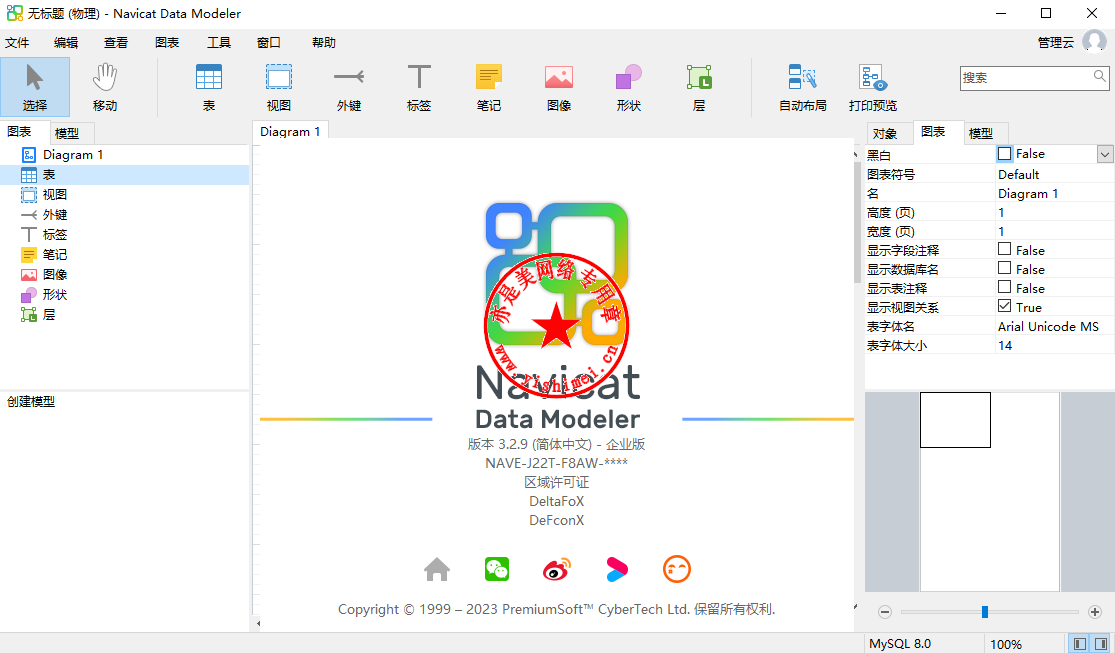Edit the 表字体大小 value 14

tap(1005, 346)
